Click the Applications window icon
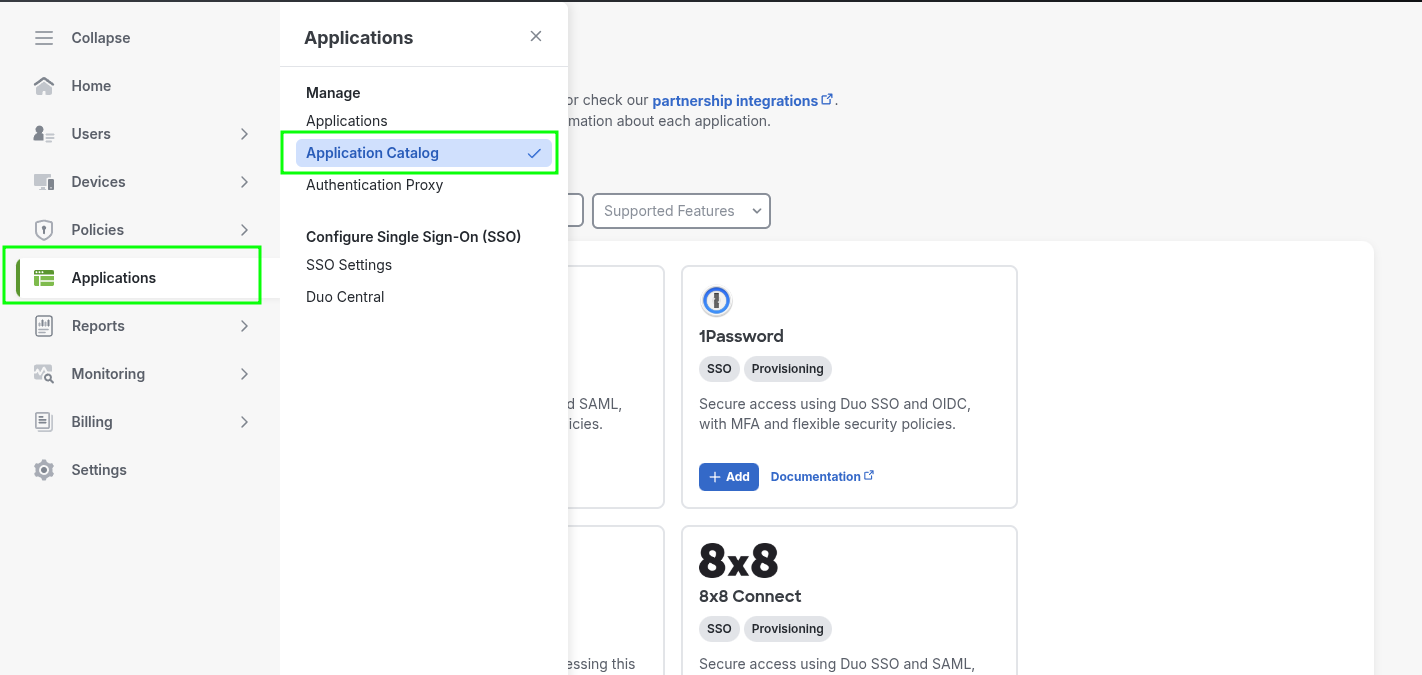This screenshot has width=1422, height=675. (44, 278)
